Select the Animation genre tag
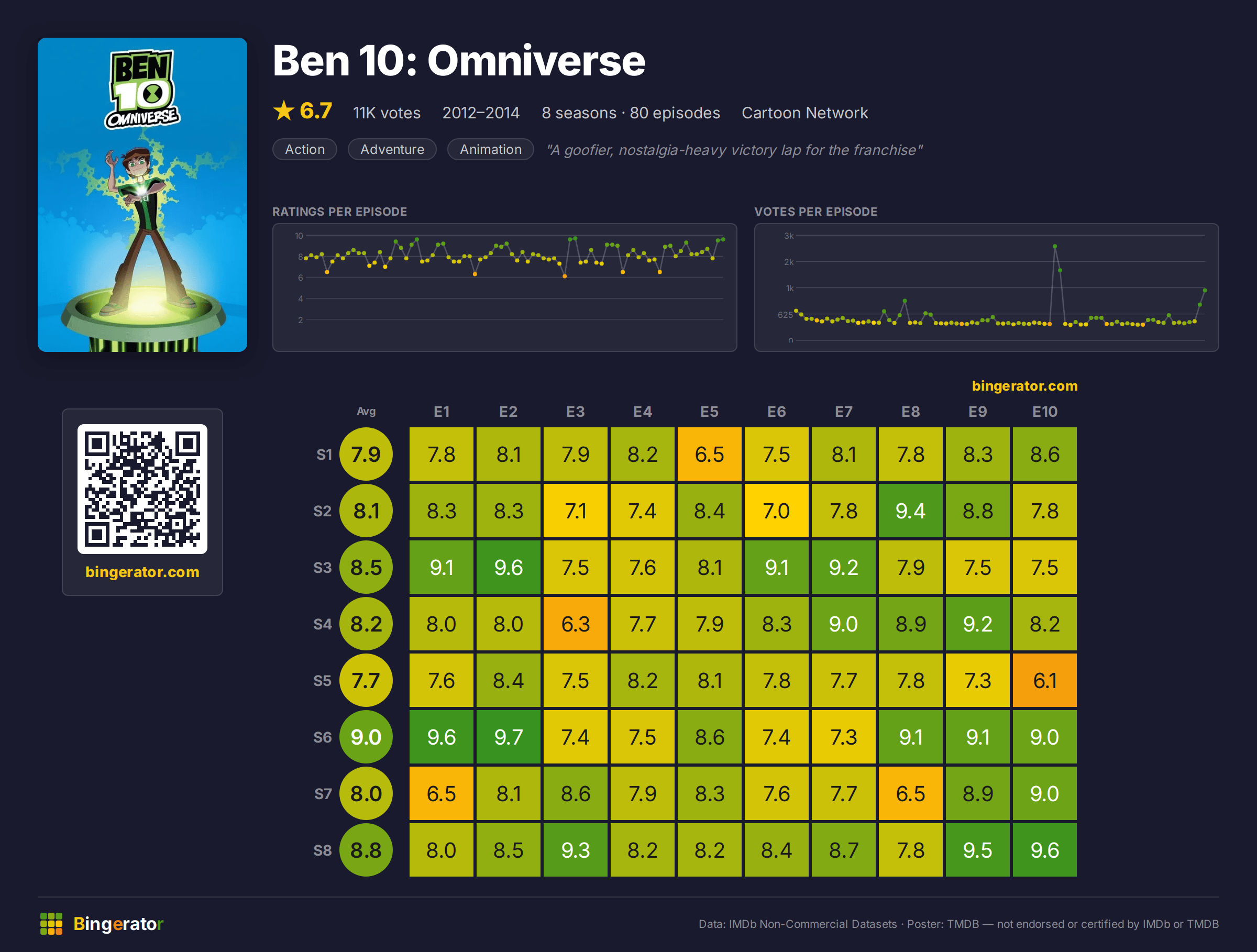1257x952 pixels. 490,149
